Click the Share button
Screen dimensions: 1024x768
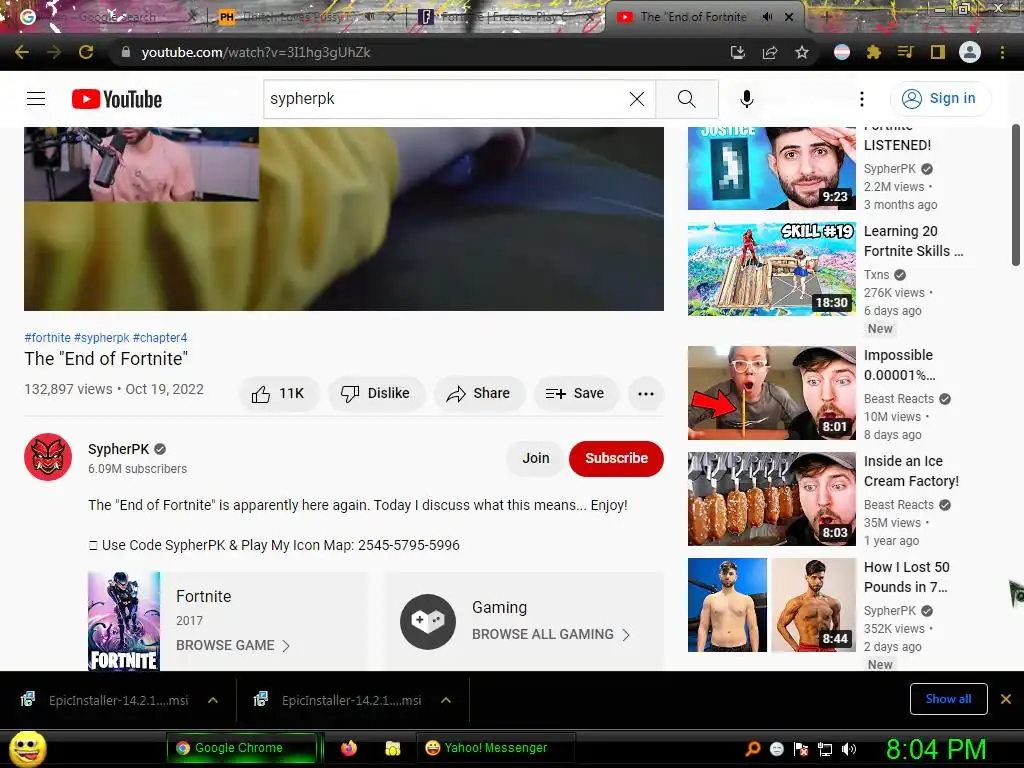(479, 393)
